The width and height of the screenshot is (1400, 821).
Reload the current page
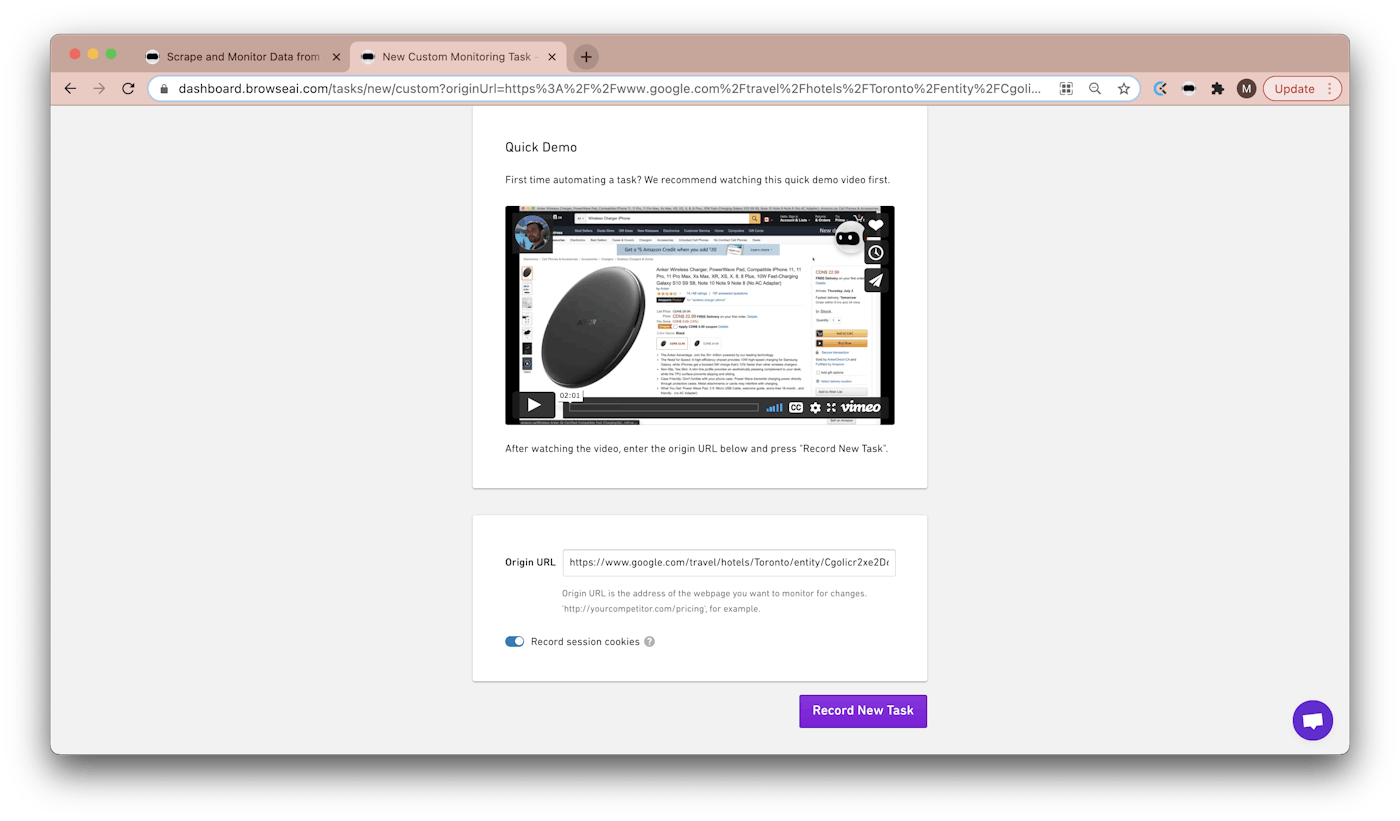(x=128, y=89)
